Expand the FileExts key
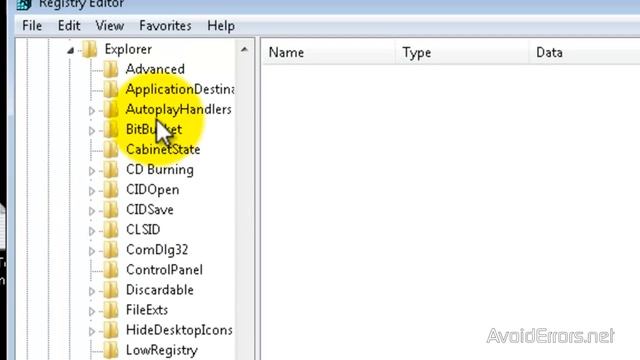The width and height of the screenshot is (640, 360). (91, 311)
